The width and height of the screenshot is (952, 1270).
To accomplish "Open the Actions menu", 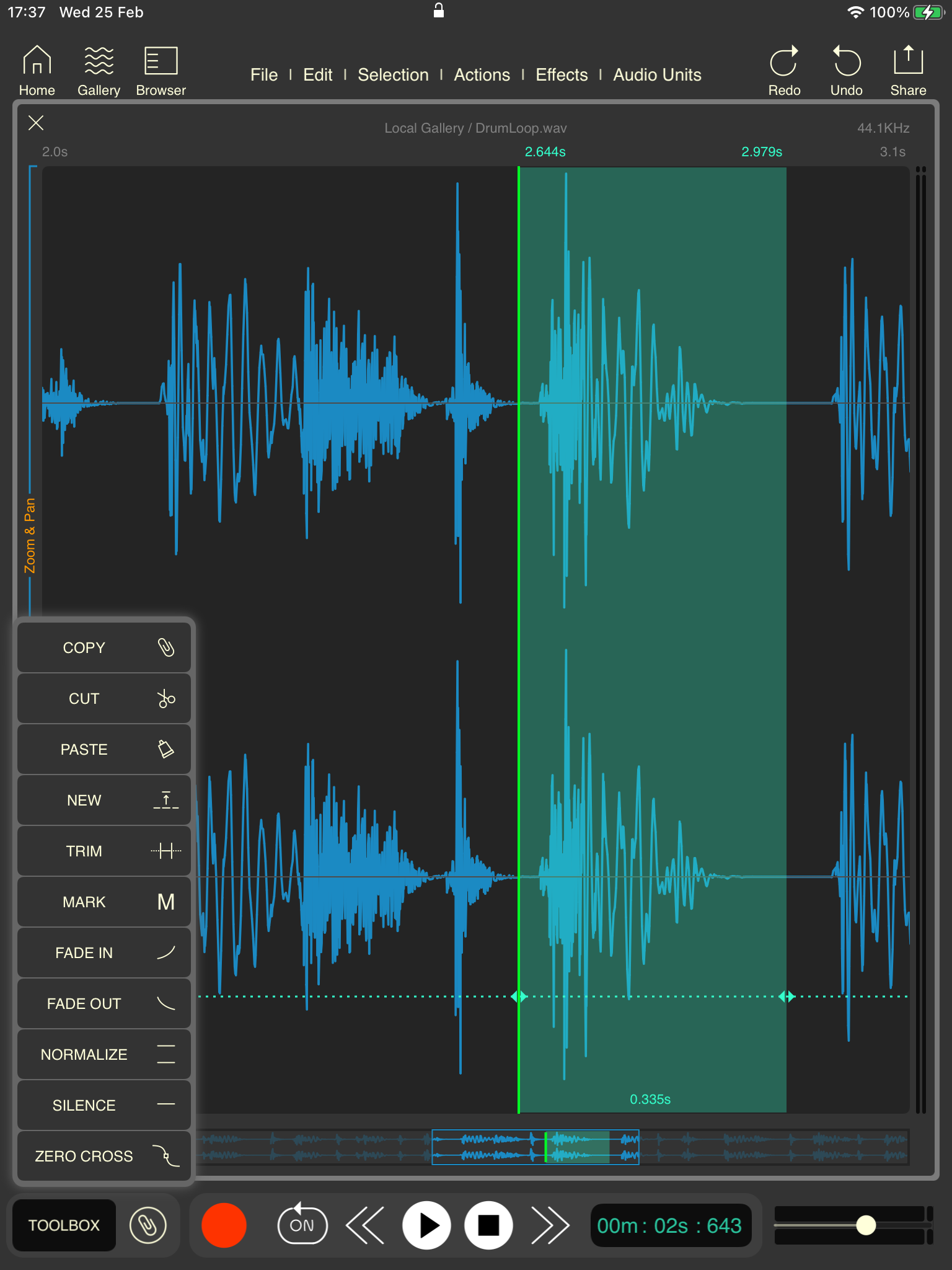I will coord(482,75).
